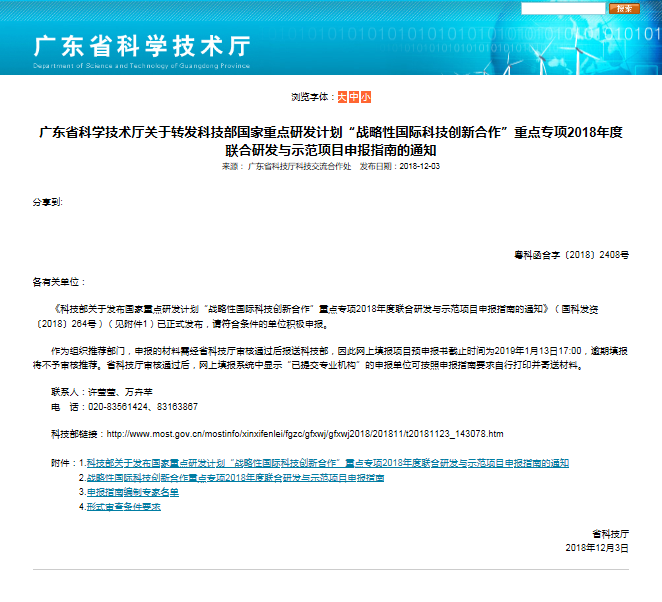The width and height of the screenshot is (662, 602).
Task: Open attachment 3 申报指南编制专家名单 link
Action: [x=133, y=492]
